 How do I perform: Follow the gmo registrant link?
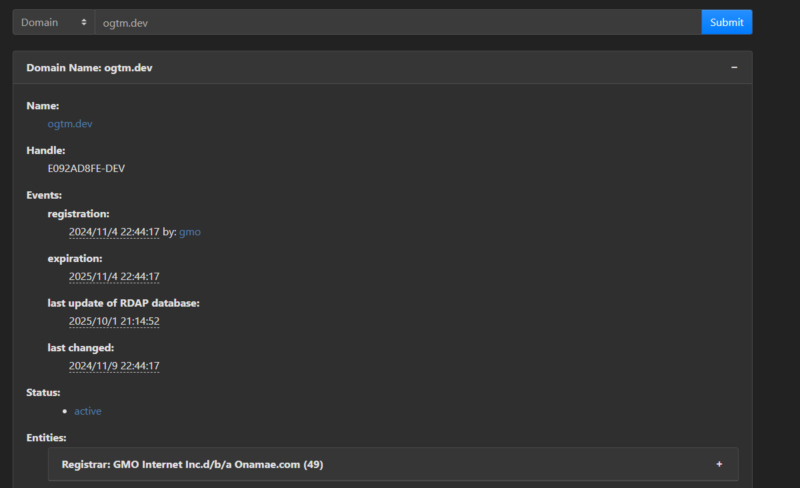[x=190, y=232]
